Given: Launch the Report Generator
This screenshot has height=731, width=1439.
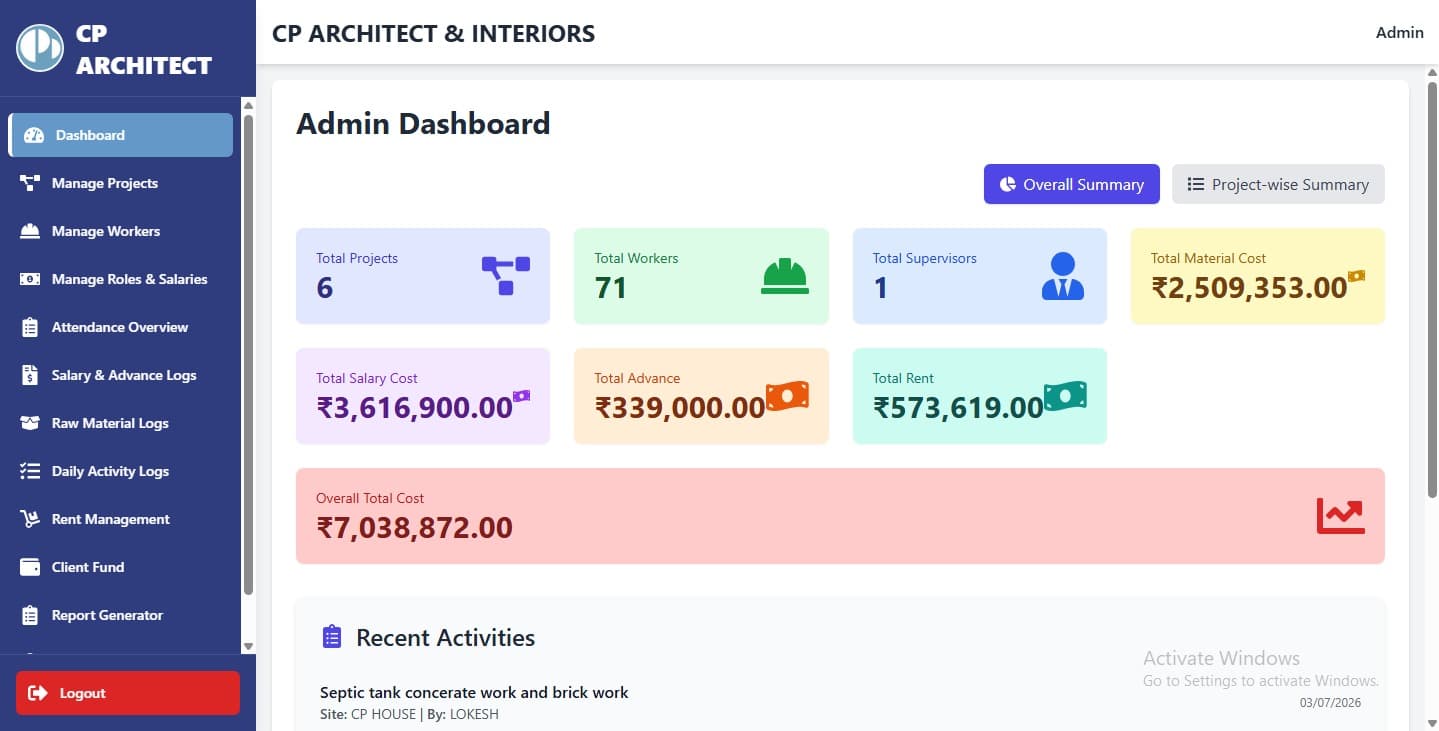Looking at the screenshot, I should 121,615.
